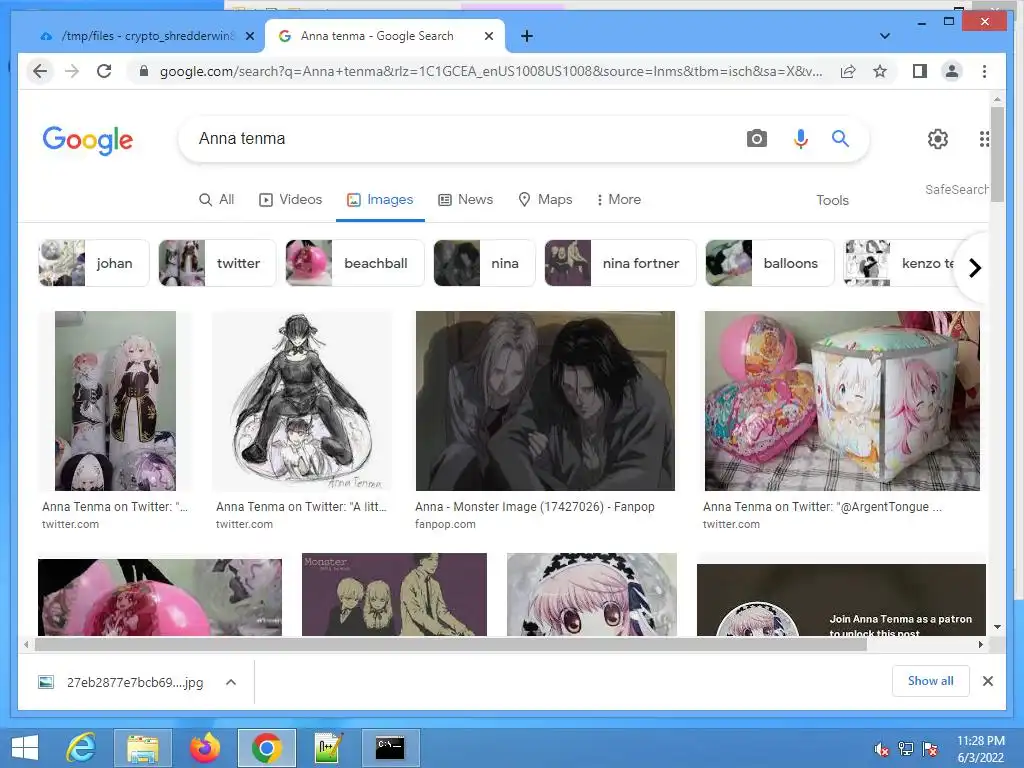Go back using the browser back arrow

click(x=40, y=71)
